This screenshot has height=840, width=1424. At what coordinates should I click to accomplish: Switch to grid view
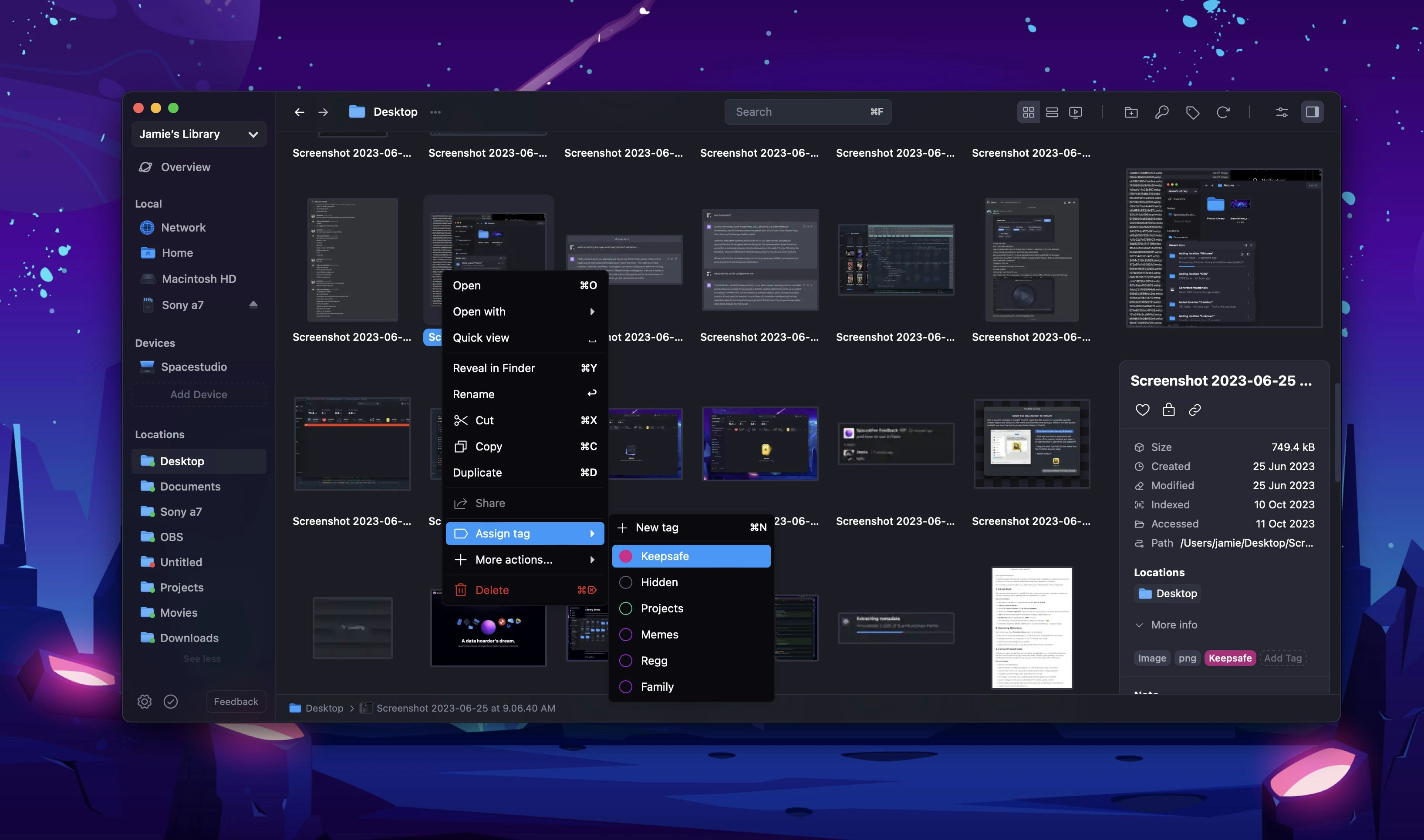coord(1028,112)
